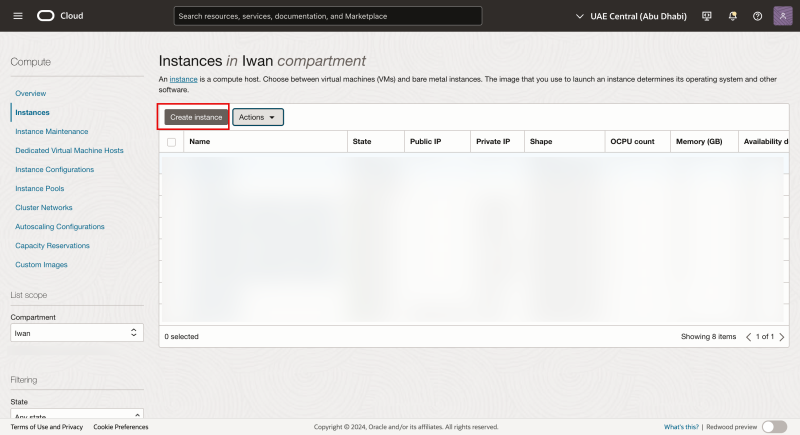
Task: Open the UAE Central region selector
Action: tap(635, 16)
